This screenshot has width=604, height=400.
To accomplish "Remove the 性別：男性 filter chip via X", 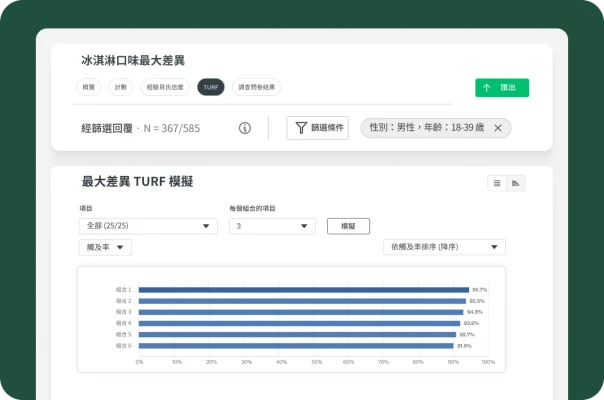I will 498,128.
